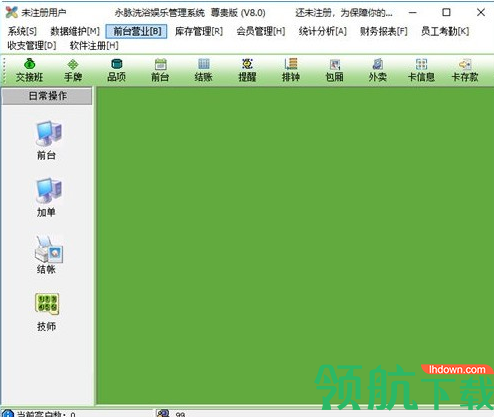Image resolution: width=494 pixels, height=417 pixels.
Task: Open the 统计分析[A] menu
Action: 323,31
